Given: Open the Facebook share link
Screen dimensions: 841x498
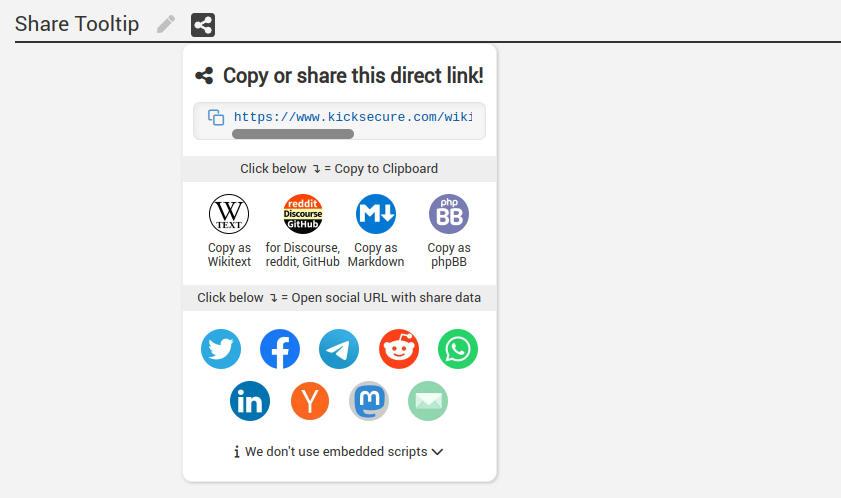Looking at the screenshot, I should pos(280,349).
